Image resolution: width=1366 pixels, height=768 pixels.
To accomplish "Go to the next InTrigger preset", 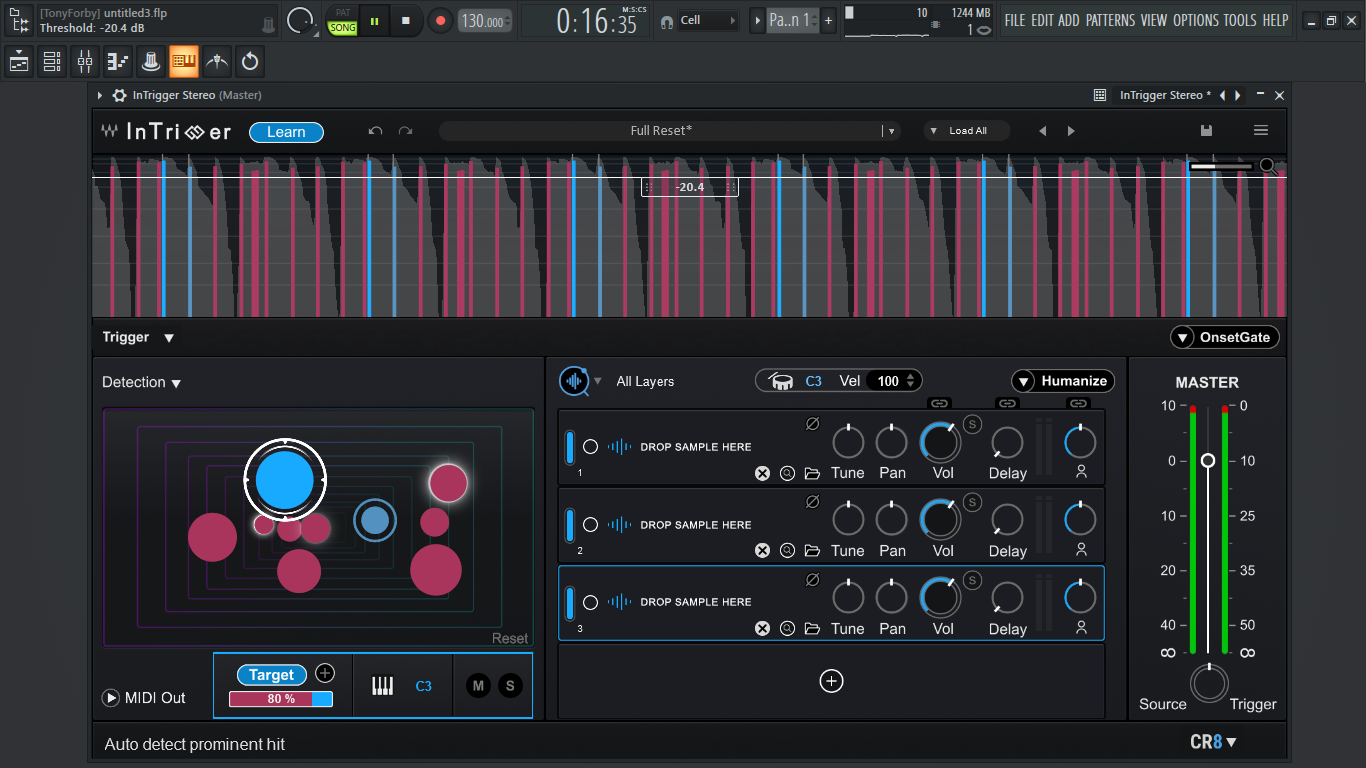I will [1071, 131].
